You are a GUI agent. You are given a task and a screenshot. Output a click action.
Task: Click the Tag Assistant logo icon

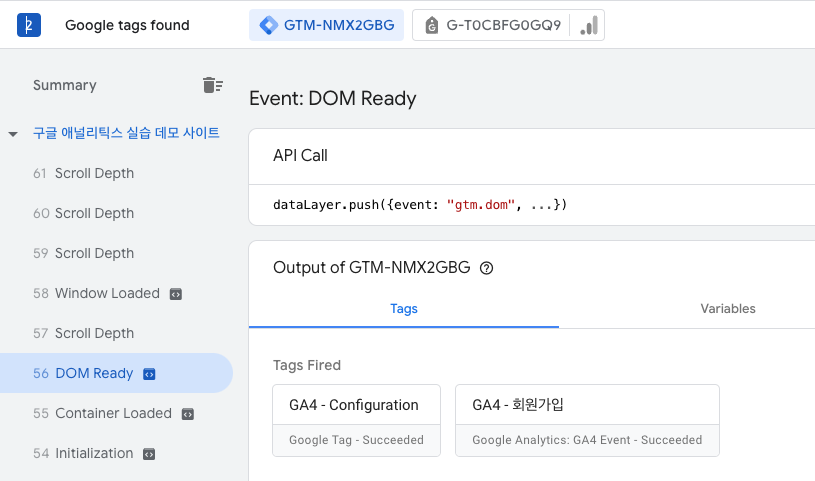click(29, 25)
